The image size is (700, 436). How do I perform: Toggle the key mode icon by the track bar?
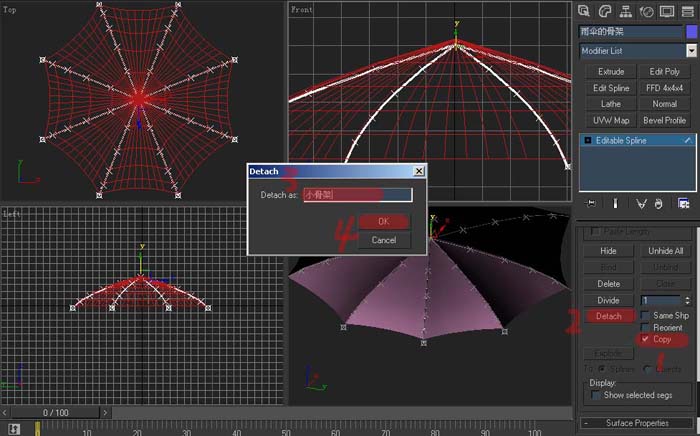click(x=14, y=429)
